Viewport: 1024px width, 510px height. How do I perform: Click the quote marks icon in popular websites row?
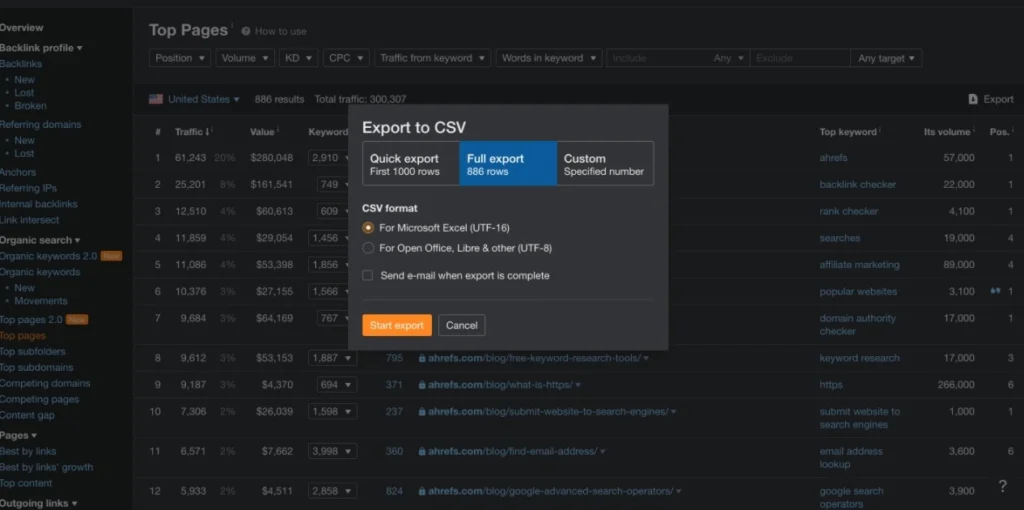pos(995,291)
